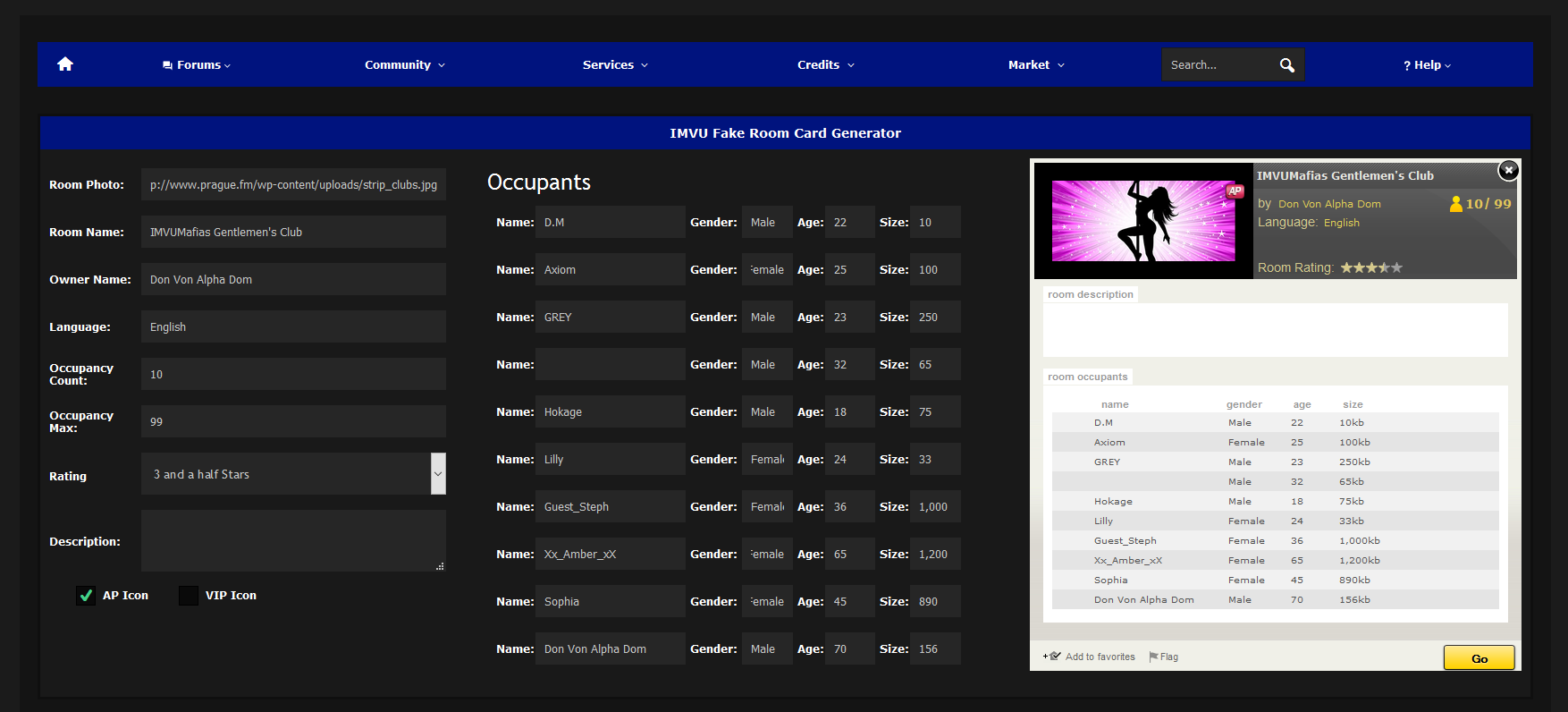Click Add to favorites
This screenshot has width=1568, height=712.
pos(1089,657)
